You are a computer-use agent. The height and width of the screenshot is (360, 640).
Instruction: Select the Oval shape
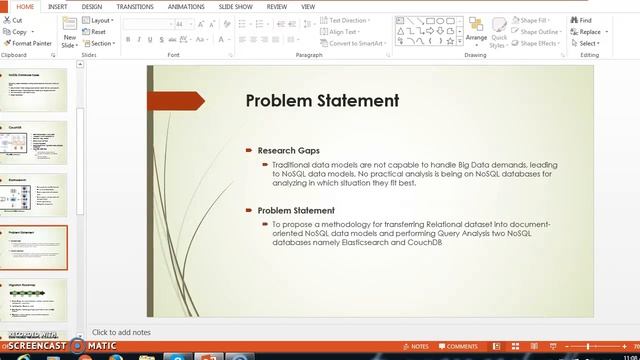pos(440,21)
